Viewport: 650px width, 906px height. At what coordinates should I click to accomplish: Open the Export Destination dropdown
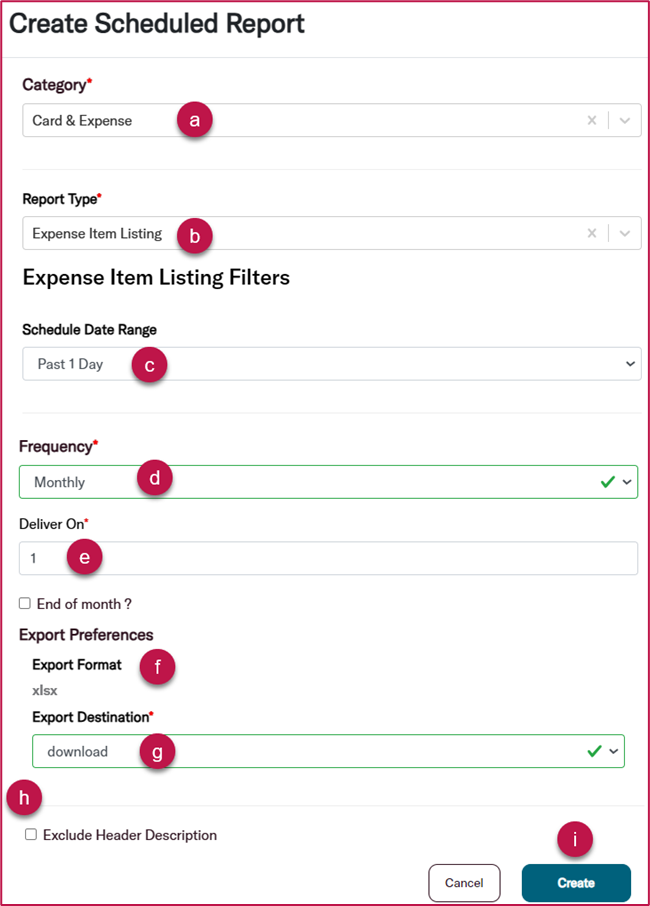click(615, 751)
